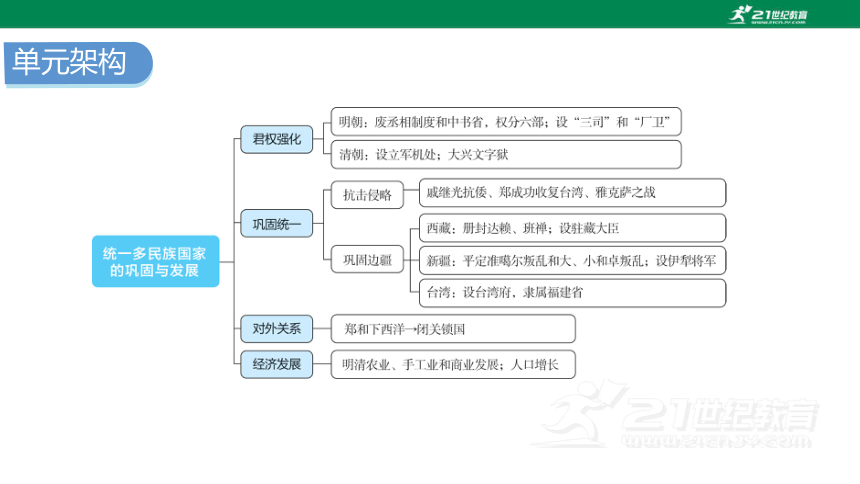Click the 台湾：设台湾府 text box
Viewport: 860px width, 484px height.
point(573,292)
